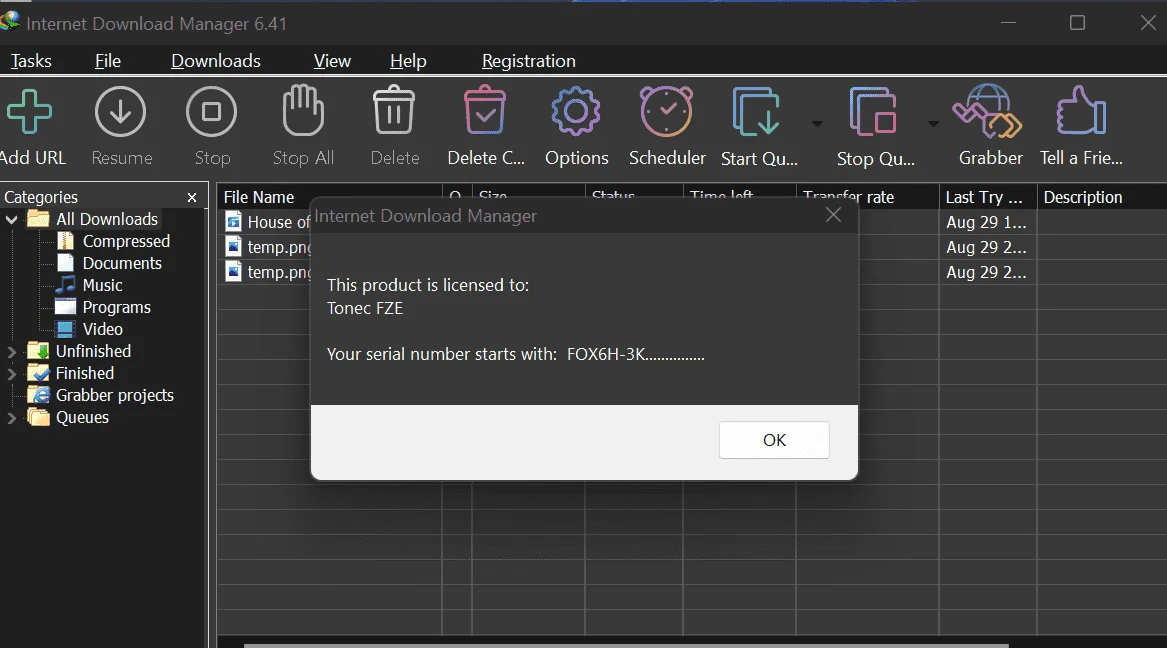Click the Video category icon
This screenshot has height=648, width=1167.
point(65,329)
